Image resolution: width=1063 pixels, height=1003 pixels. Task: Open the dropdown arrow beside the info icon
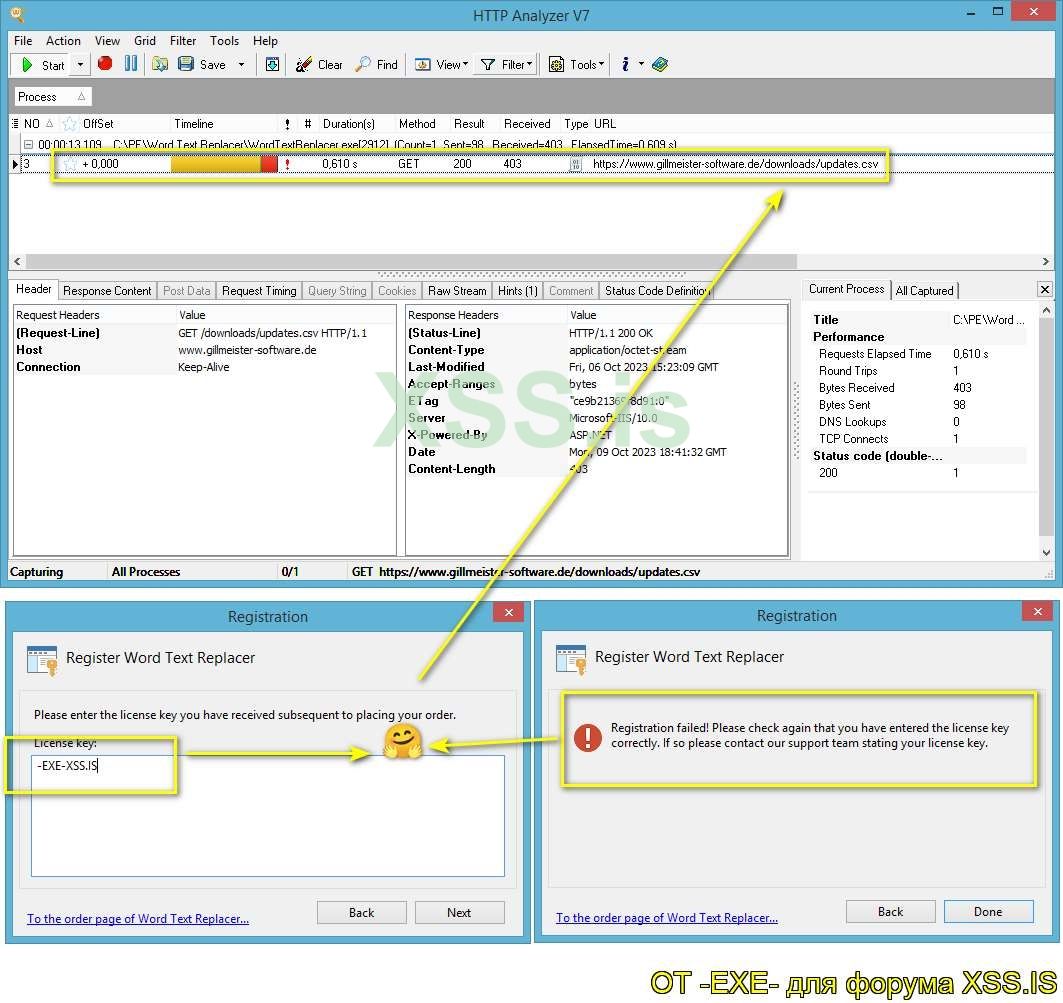tap(641, 65)
